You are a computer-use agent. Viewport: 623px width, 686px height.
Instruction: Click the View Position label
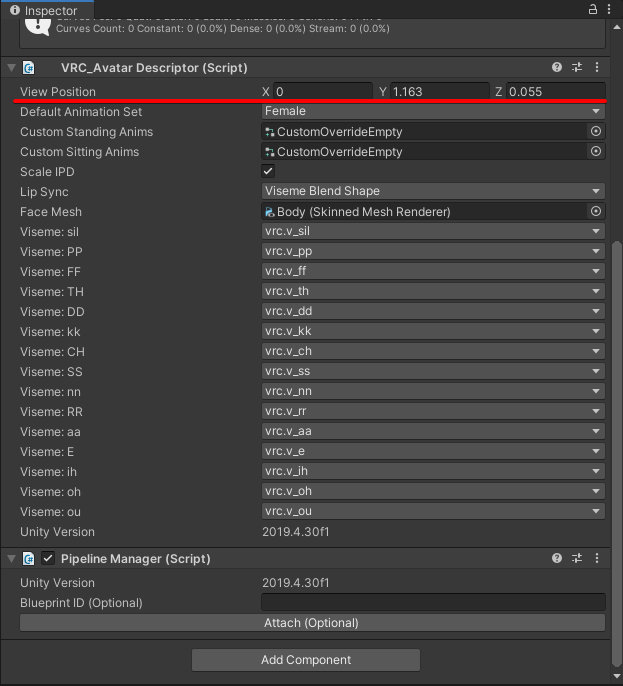click(x=58, y=92)
